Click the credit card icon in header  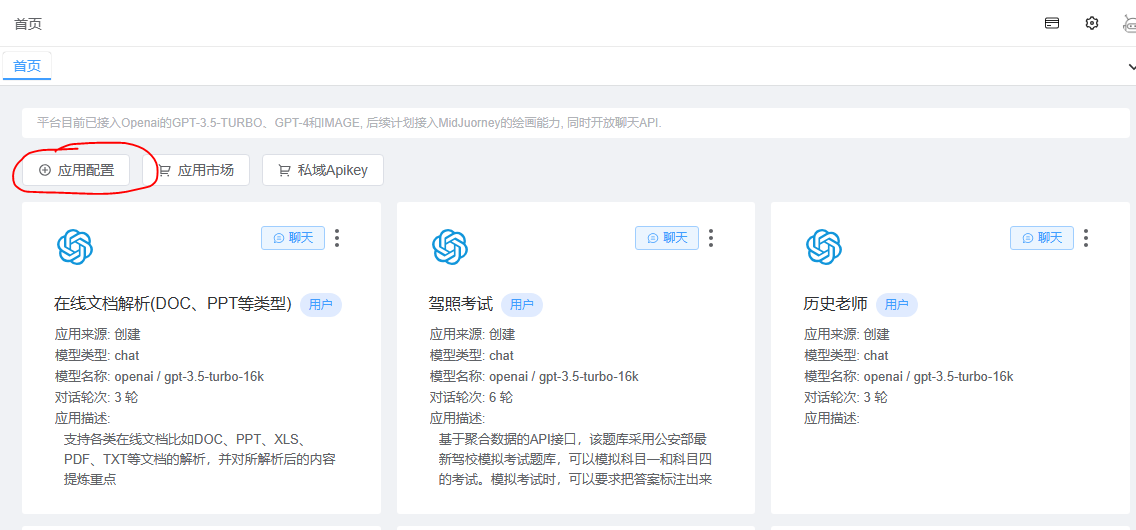(x=1052, y=23)
